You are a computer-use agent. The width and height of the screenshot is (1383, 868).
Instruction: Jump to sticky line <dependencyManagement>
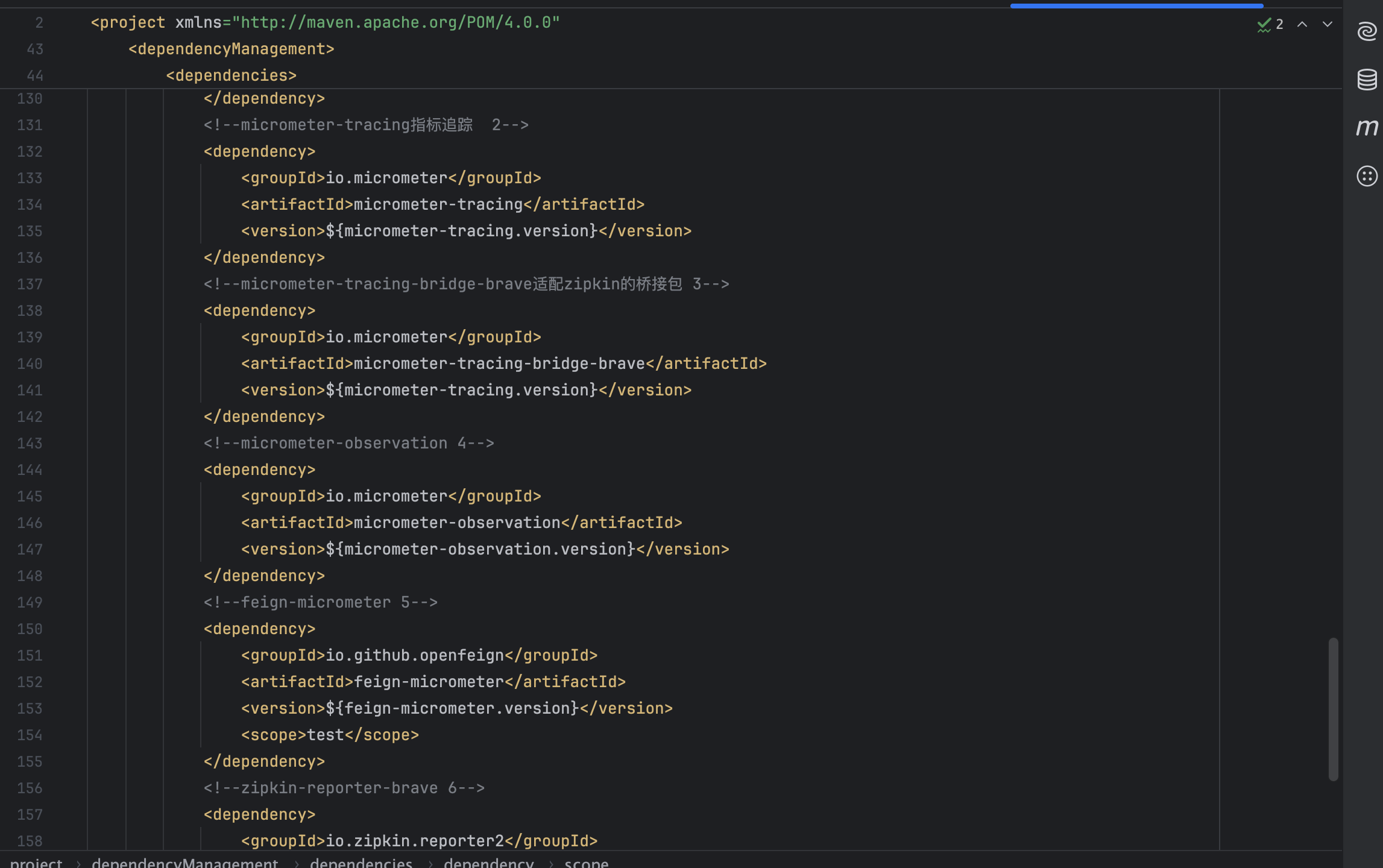coord(231,49)
